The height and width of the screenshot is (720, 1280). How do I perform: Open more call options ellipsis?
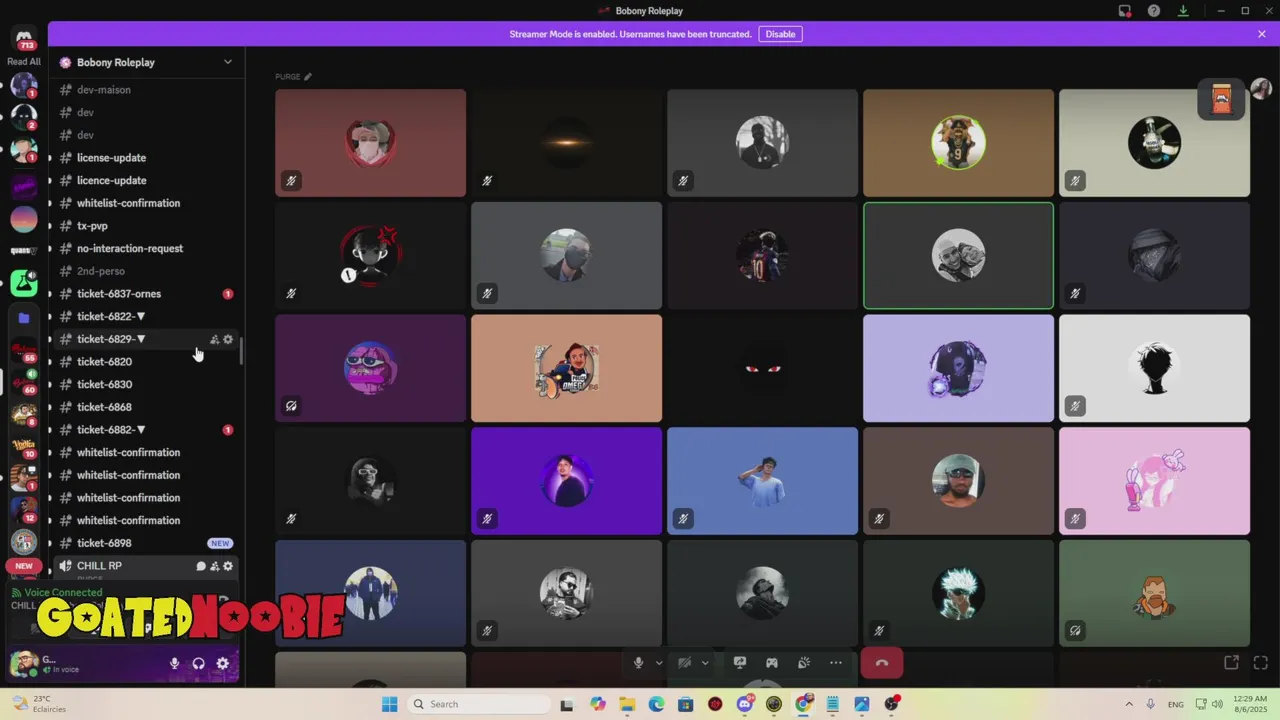point(836,663)
